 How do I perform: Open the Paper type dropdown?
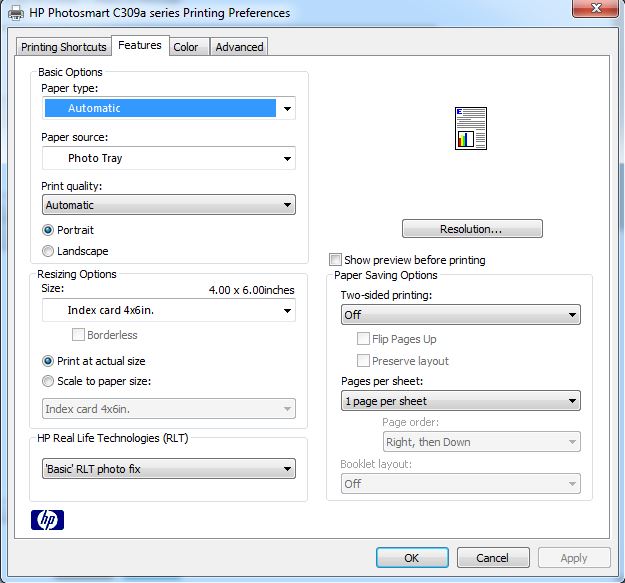click(169, 108)
